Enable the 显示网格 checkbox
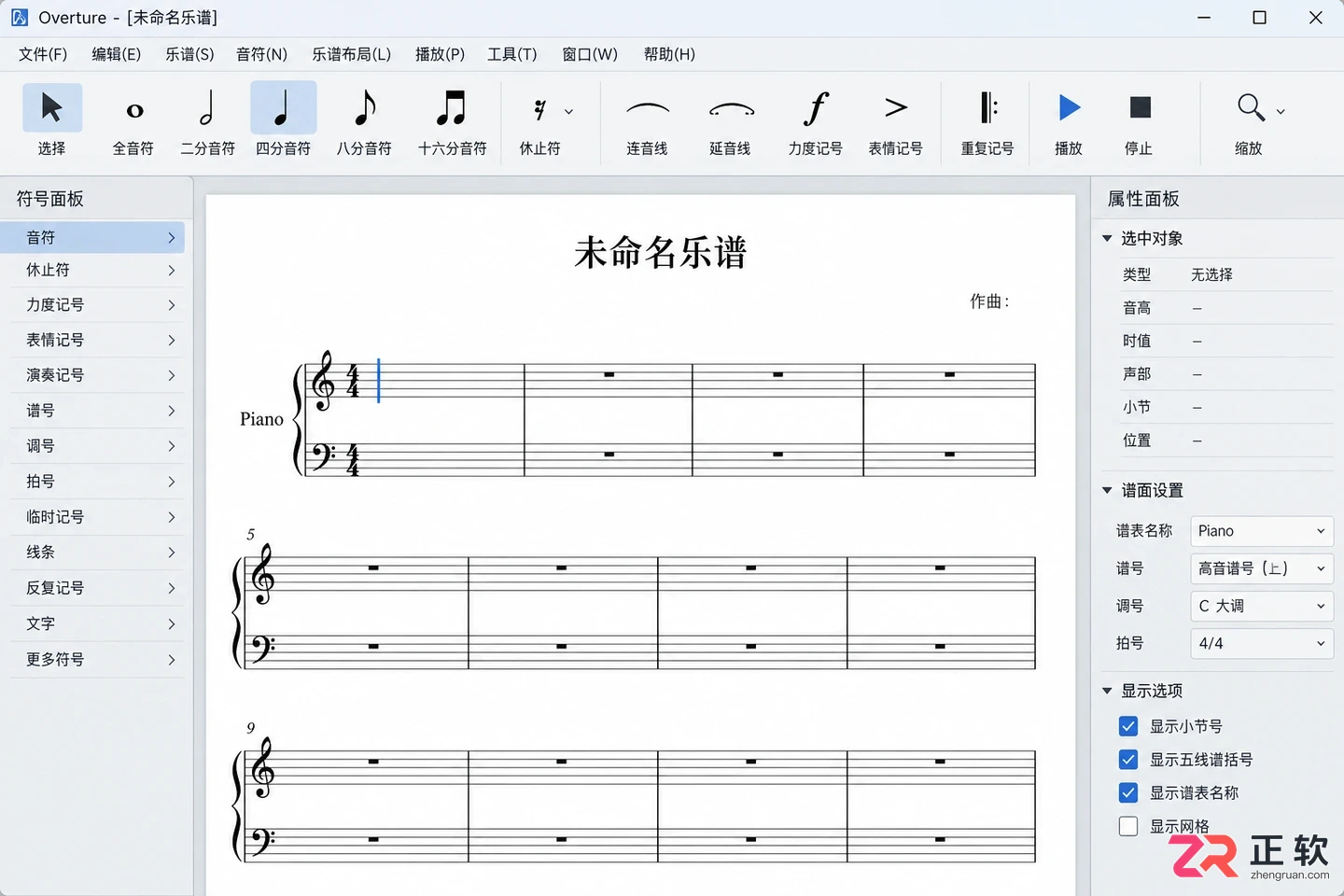Screen dimensions: 1344x896 [1128, 826]
